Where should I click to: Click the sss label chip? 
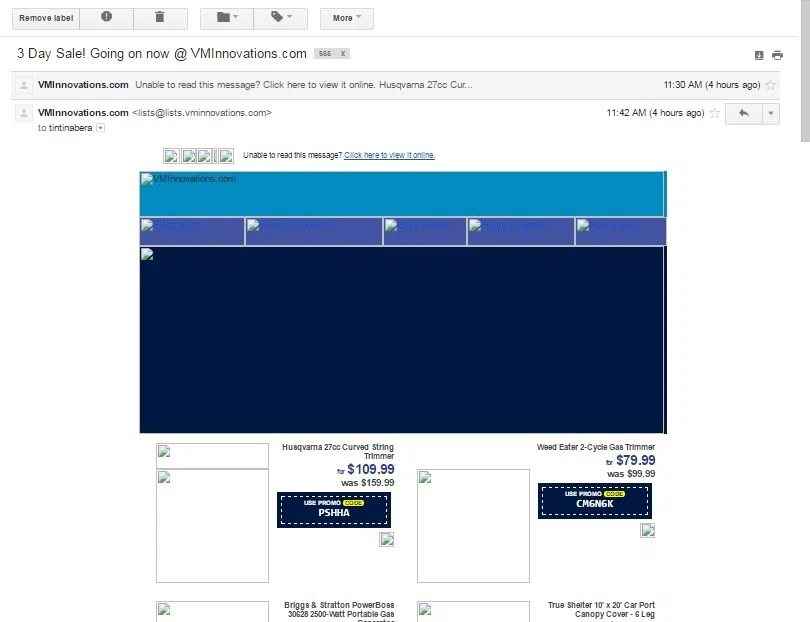(x=325, y=53)
